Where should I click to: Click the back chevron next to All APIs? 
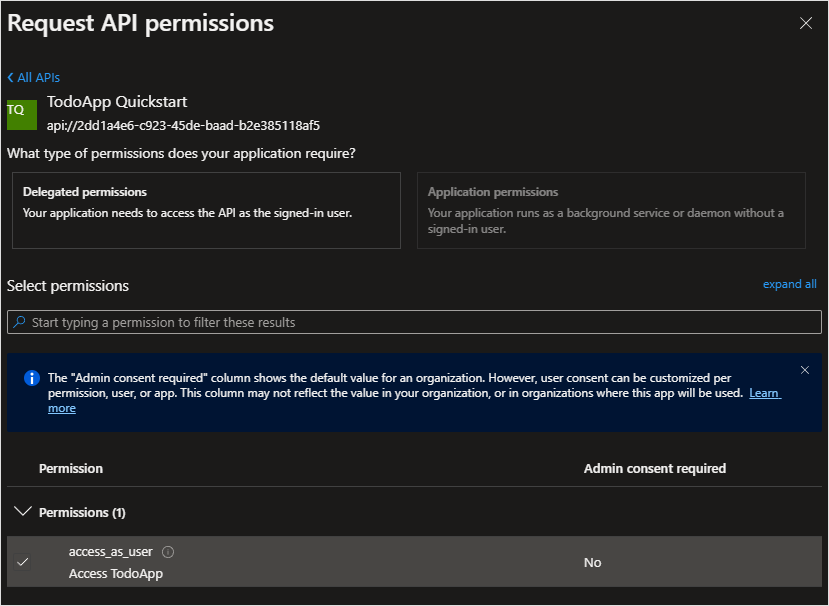9,77
